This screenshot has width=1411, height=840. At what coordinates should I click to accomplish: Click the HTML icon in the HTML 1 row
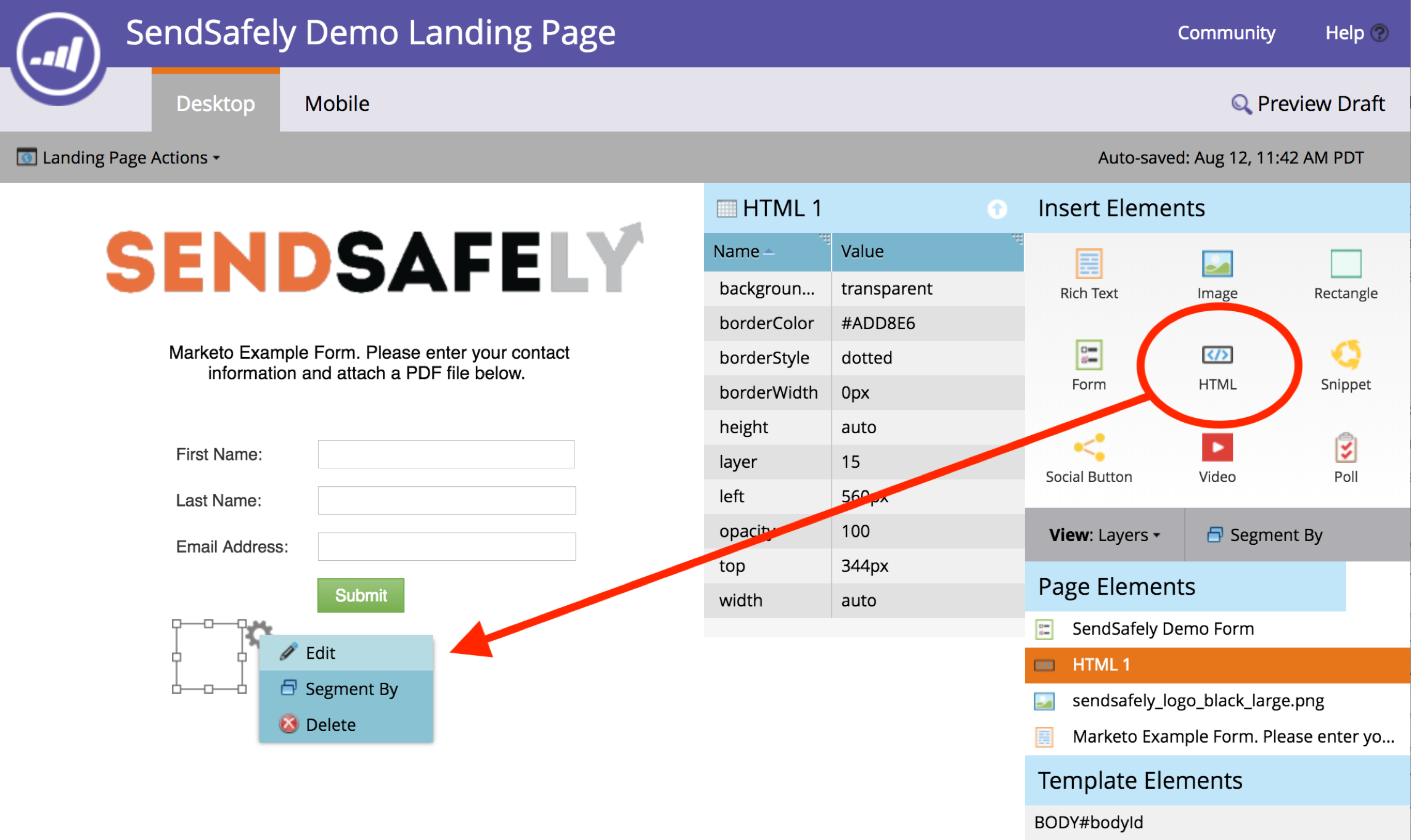pyautogui.click(x=1044, y=665)
